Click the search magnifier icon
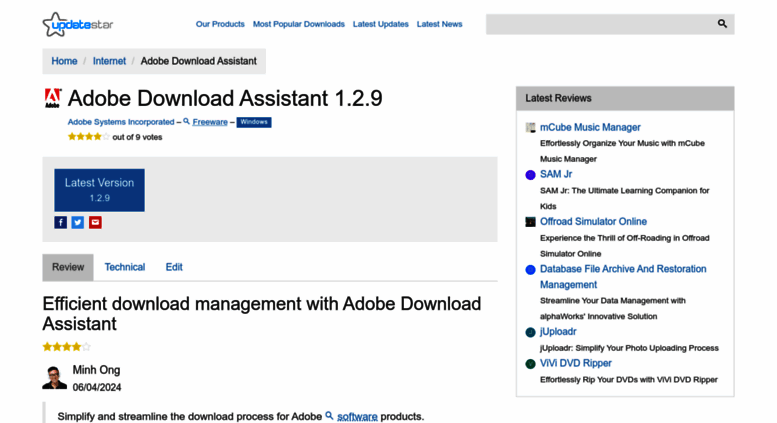This screenshot has width=777, height=423. (x=722, y=24)
